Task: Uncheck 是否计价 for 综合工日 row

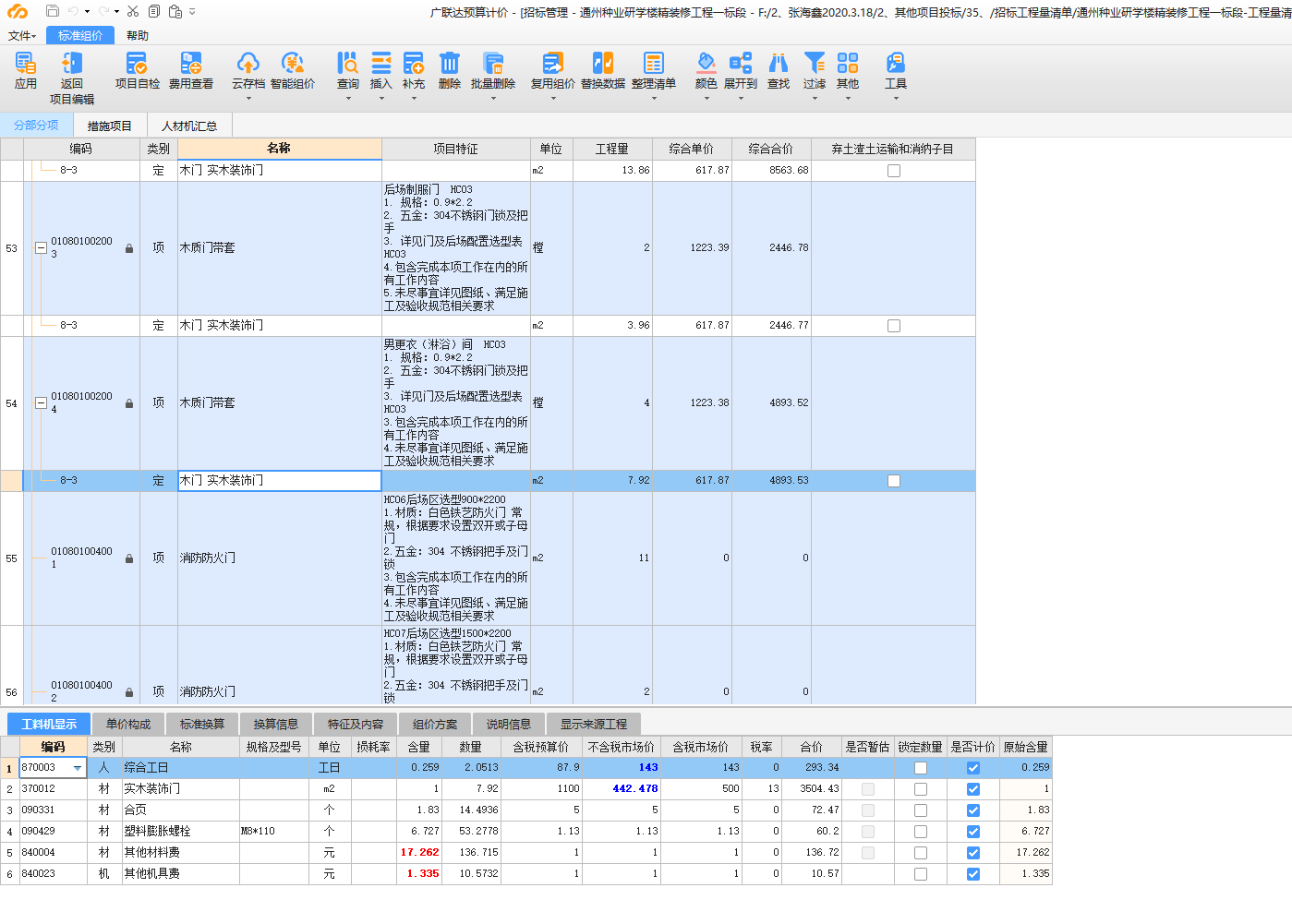Action: 973,768
